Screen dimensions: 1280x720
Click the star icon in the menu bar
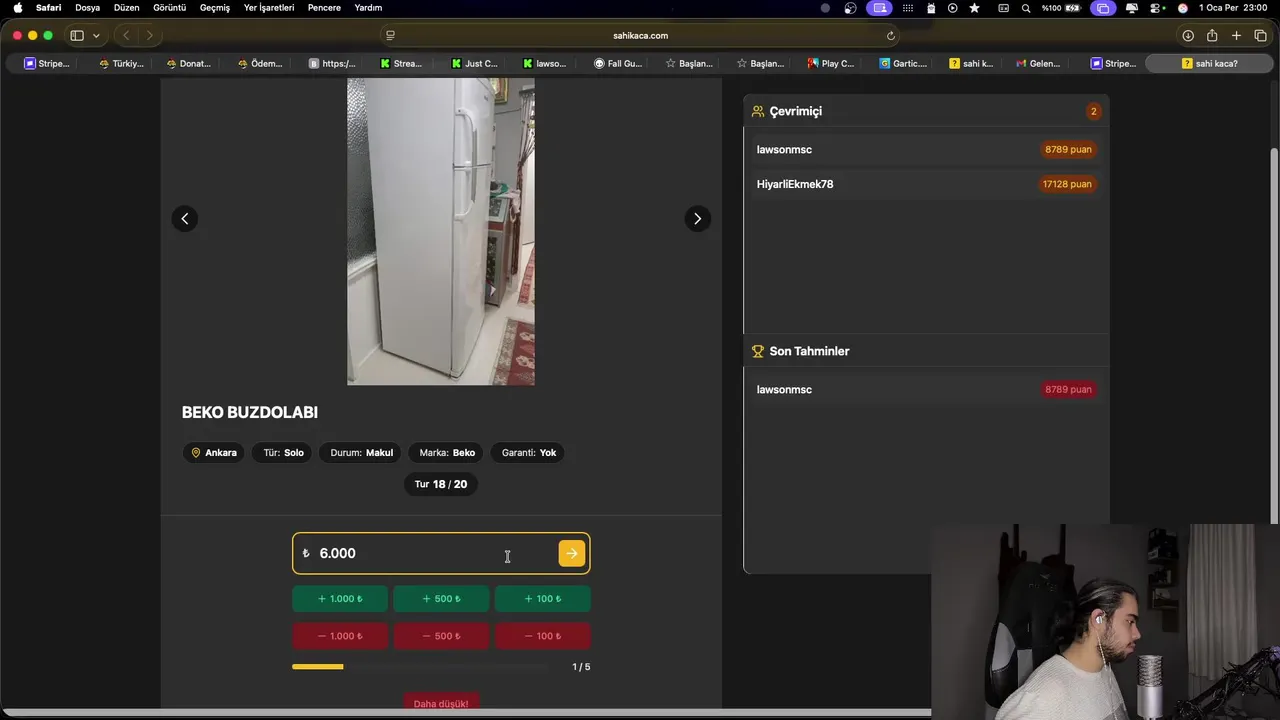(974, 7)
